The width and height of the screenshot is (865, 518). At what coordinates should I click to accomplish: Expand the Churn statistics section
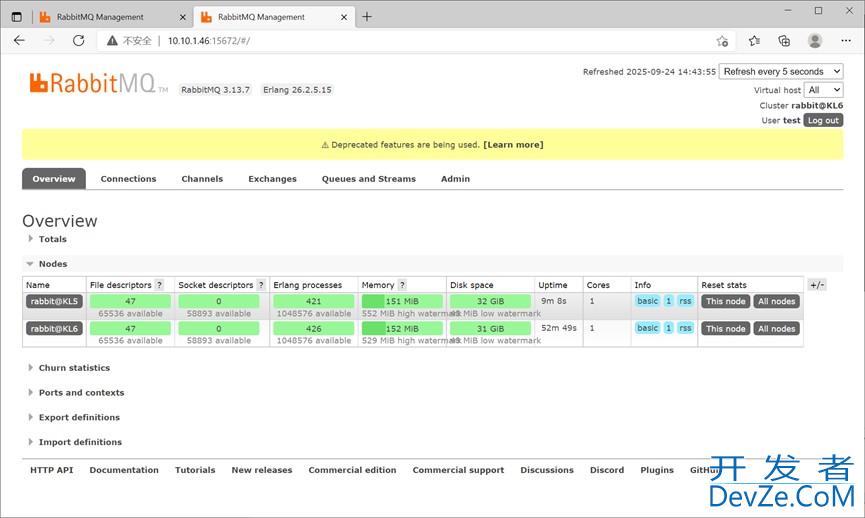tap(73, 368)
